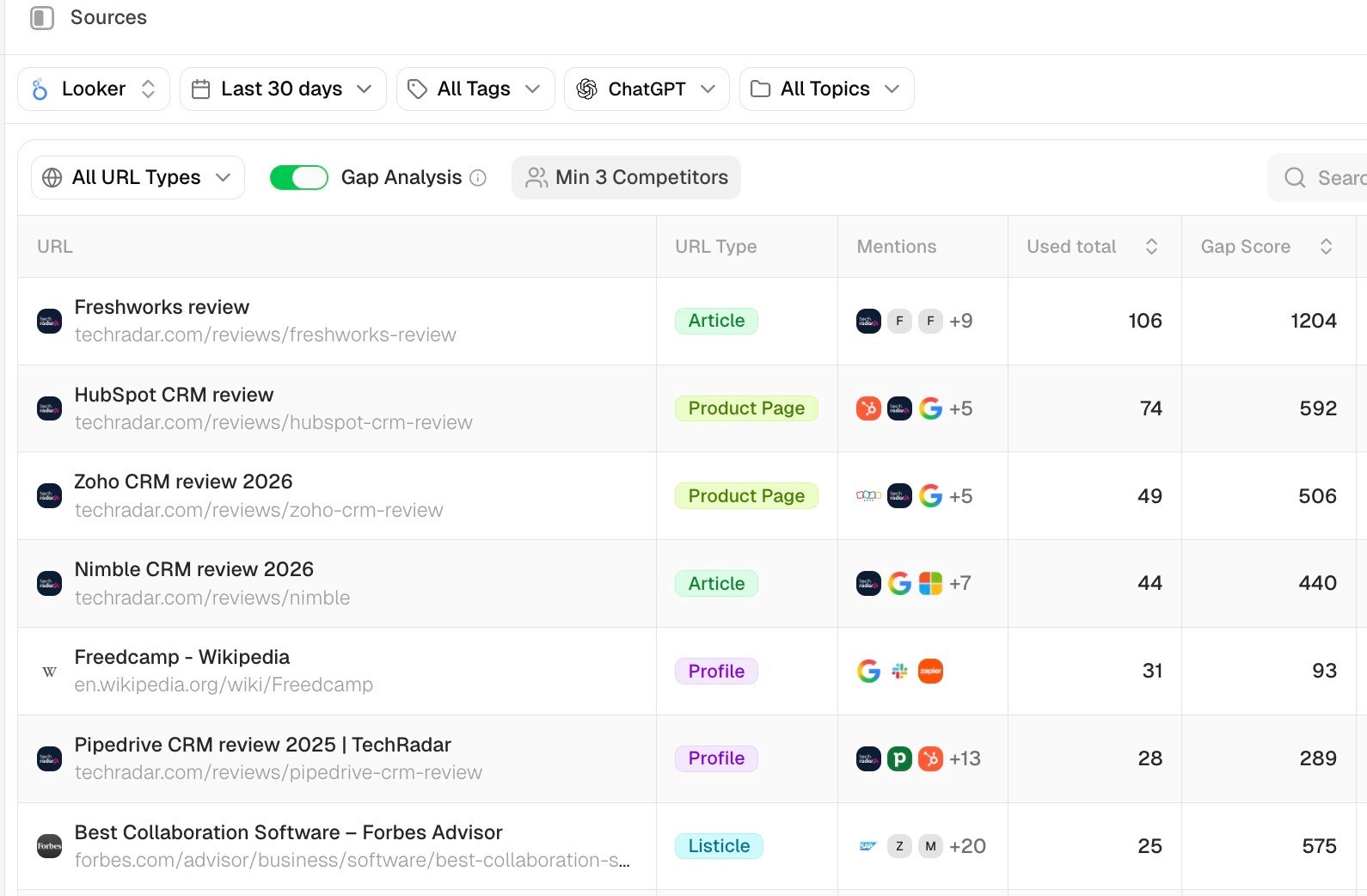Click the Min 3 Competitors button
Image resolution: width=1367 pixels, height=896 pixels.
pos(626,177)
